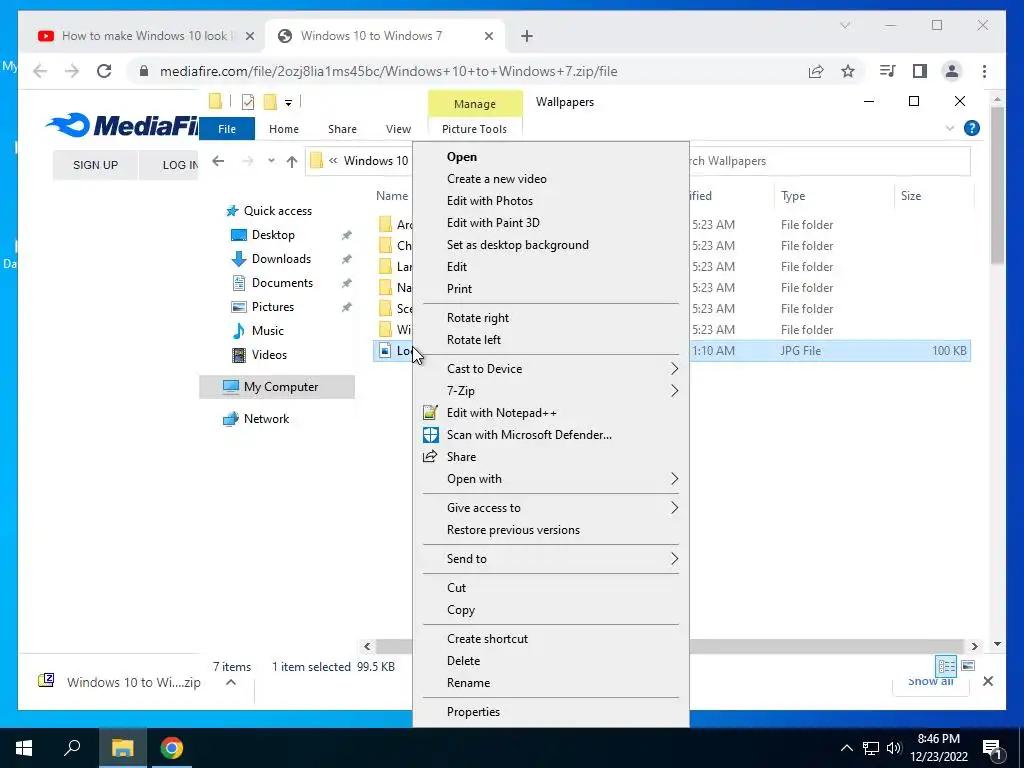The height and width of the screenshot is (768, 1024).
Task: Click the Properties checkmark quick toolbar icon
Action: click(248, 102)
